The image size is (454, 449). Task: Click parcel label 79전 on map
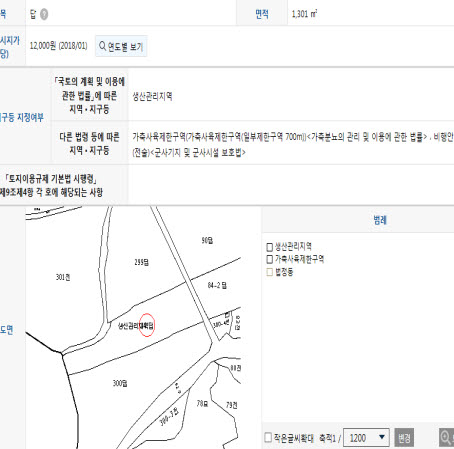(232, 405)
